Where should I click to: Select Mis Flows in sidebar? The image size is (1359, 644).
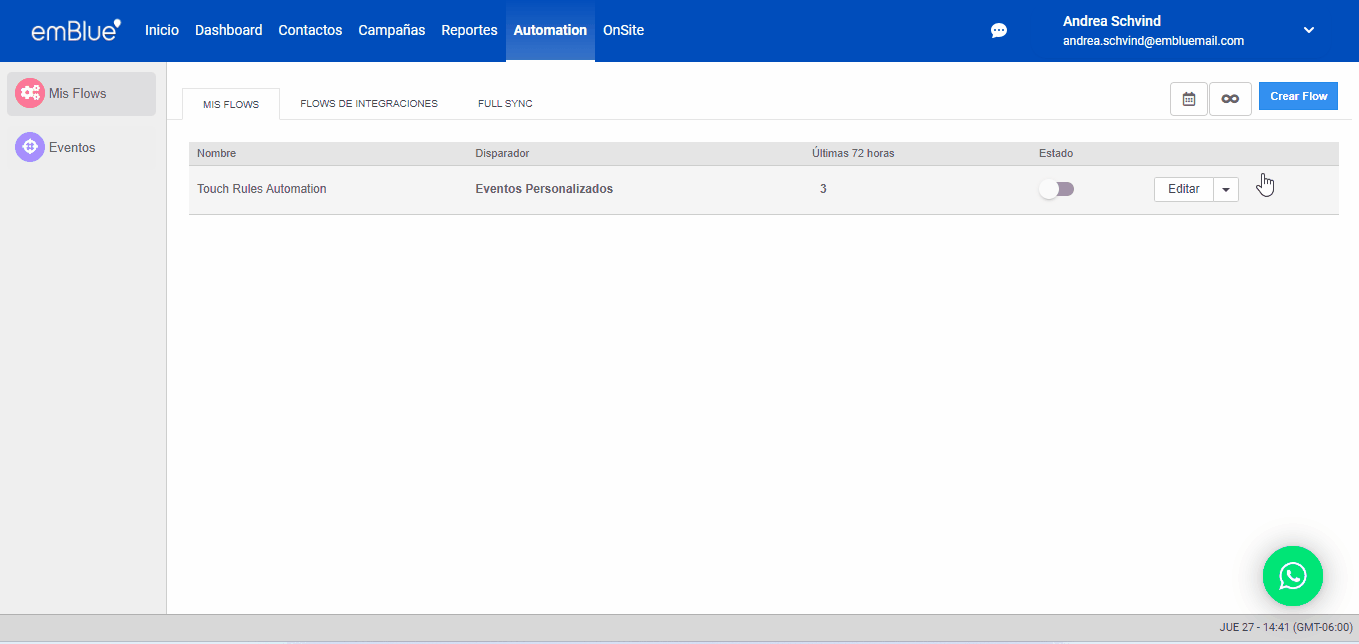coord(81,93)
